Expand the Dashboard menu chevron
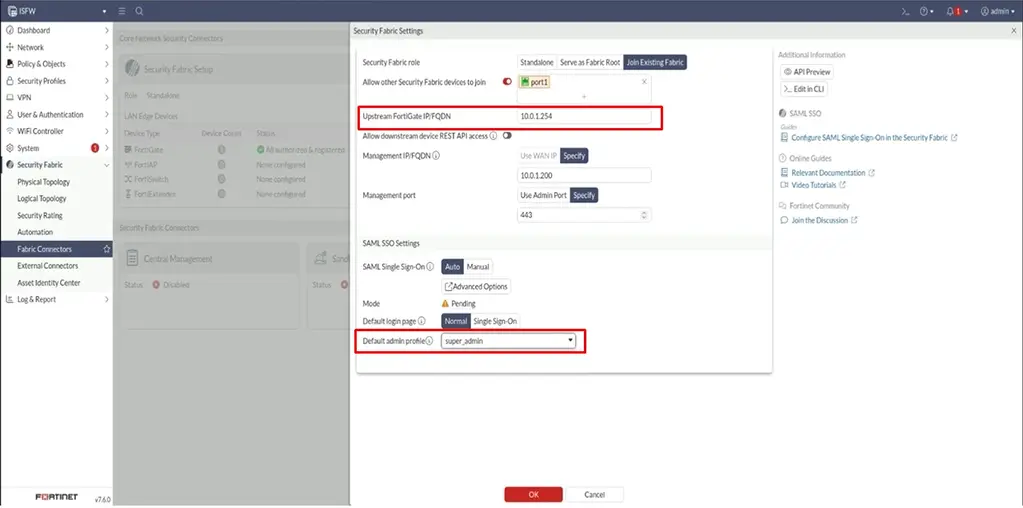This screenshot has height=508, width=1023. (x=106, y=30)
